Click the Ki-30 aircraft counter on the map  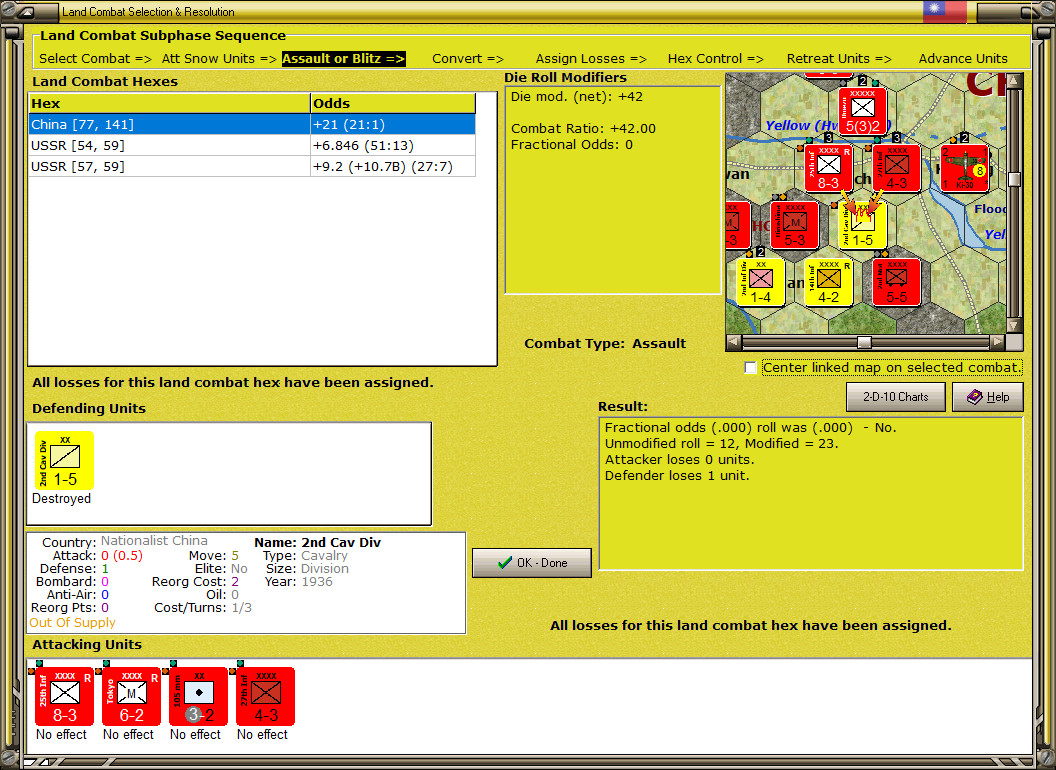point(964,168)
